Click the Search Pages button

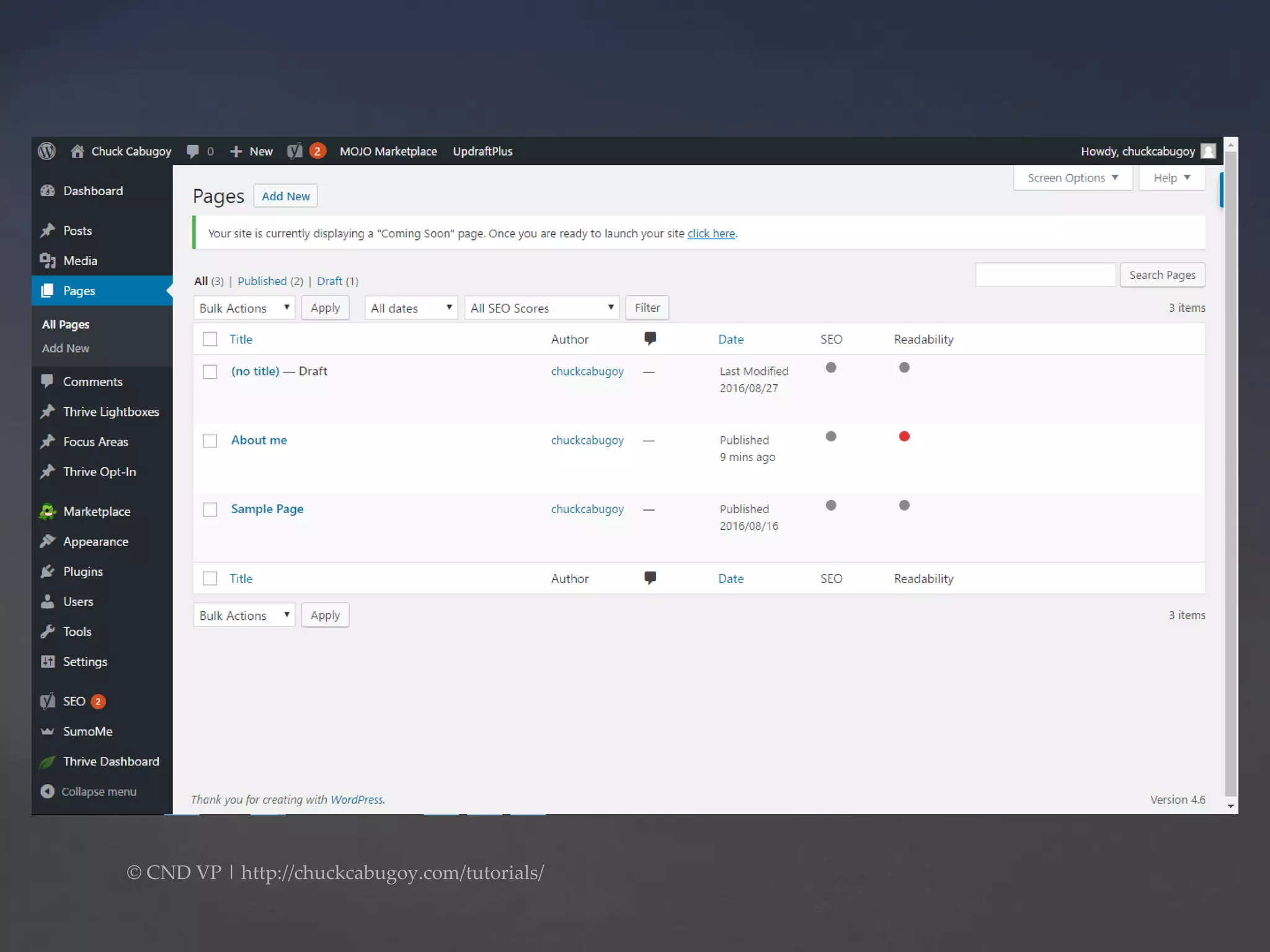[1162, 275]
